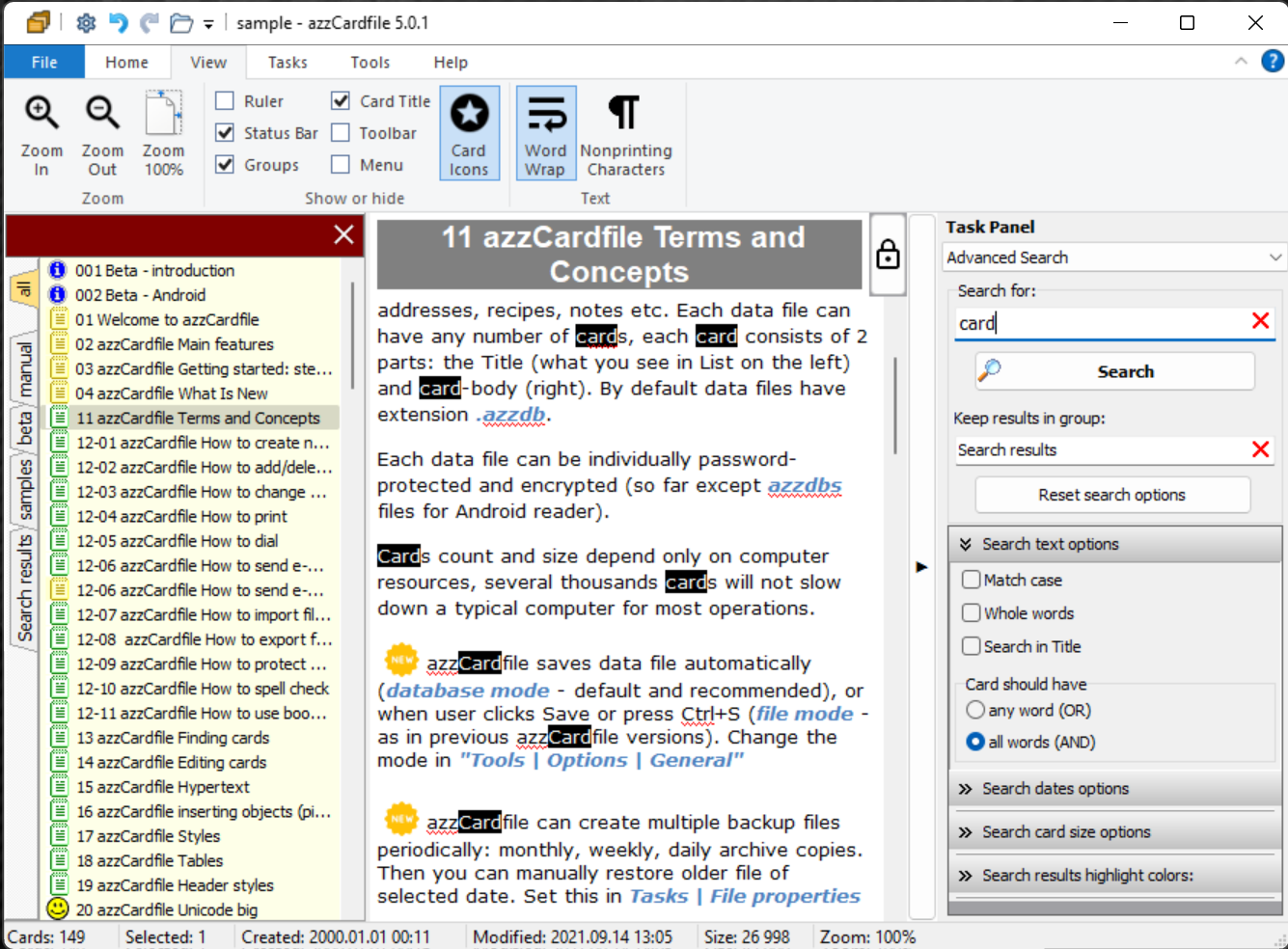Enable the Ruler checkbox
The height and width of the screenshot is (949, 1288).
(225, 101)
